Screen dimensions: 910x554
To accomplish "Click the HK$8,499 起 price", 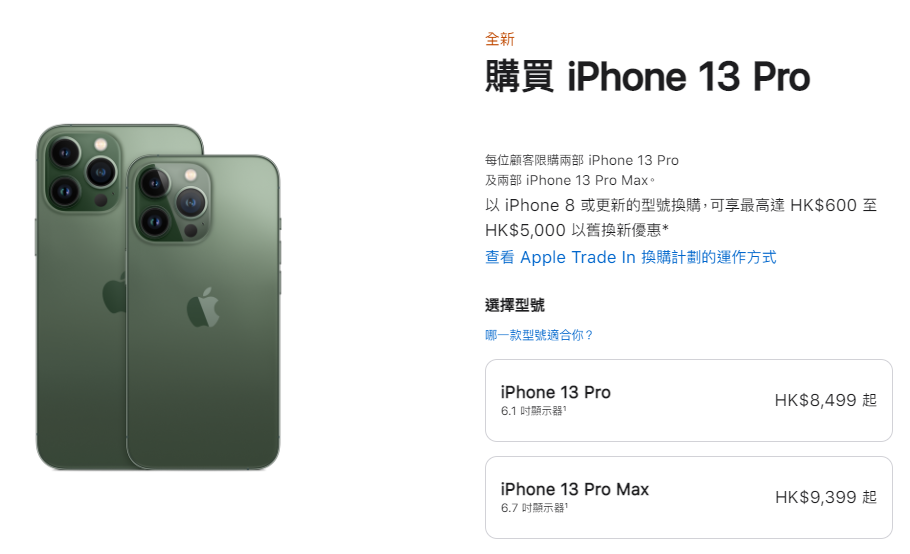I will (825, 400).
